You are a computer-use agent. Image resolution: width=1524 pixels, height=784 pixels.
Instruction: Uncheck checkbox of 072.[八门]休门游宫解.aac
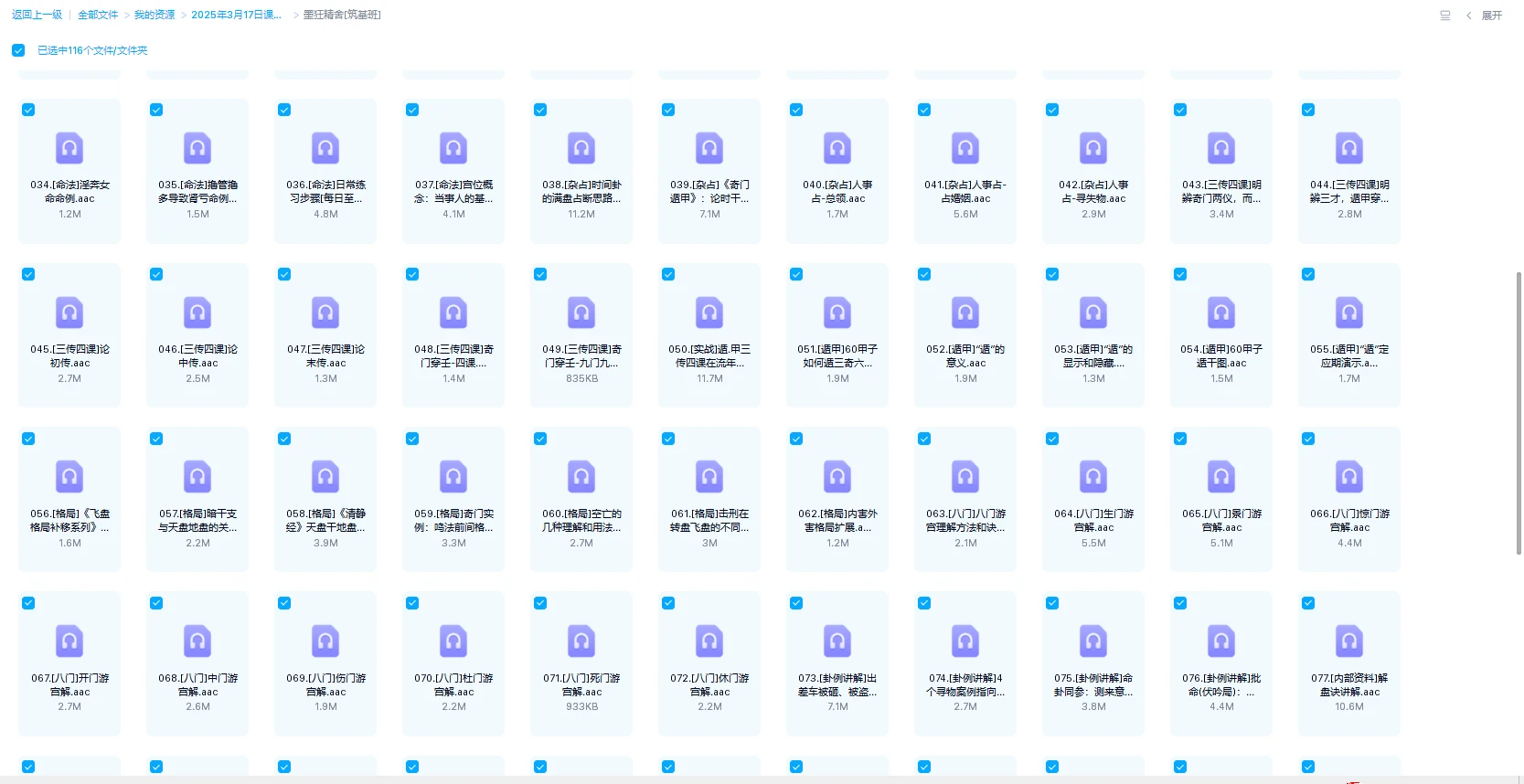tap(668, 603)
